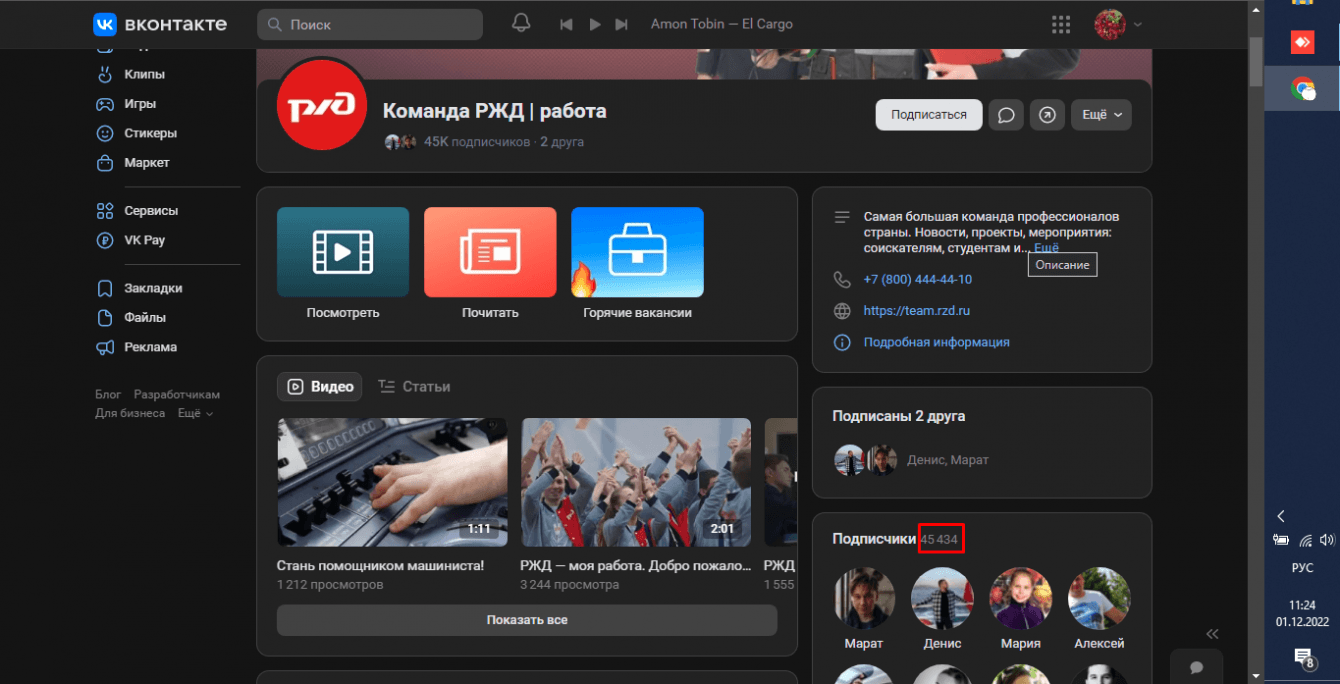Click the Для бизнеса footer link
Viewport: 1340px width, 684px height.
click(x=130, y=413)
